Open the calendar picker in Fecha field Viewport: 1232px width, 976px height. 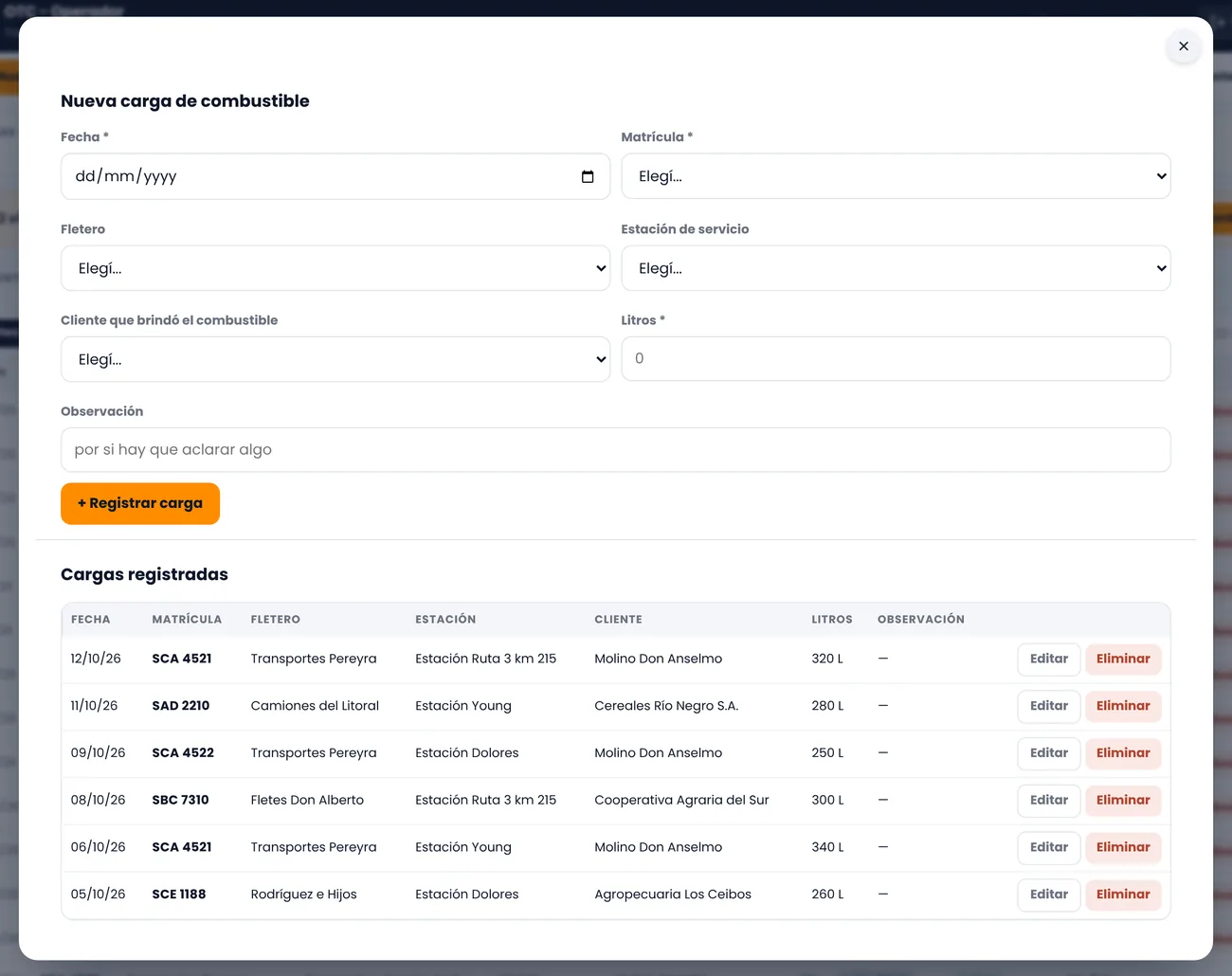tap(588, 177)
